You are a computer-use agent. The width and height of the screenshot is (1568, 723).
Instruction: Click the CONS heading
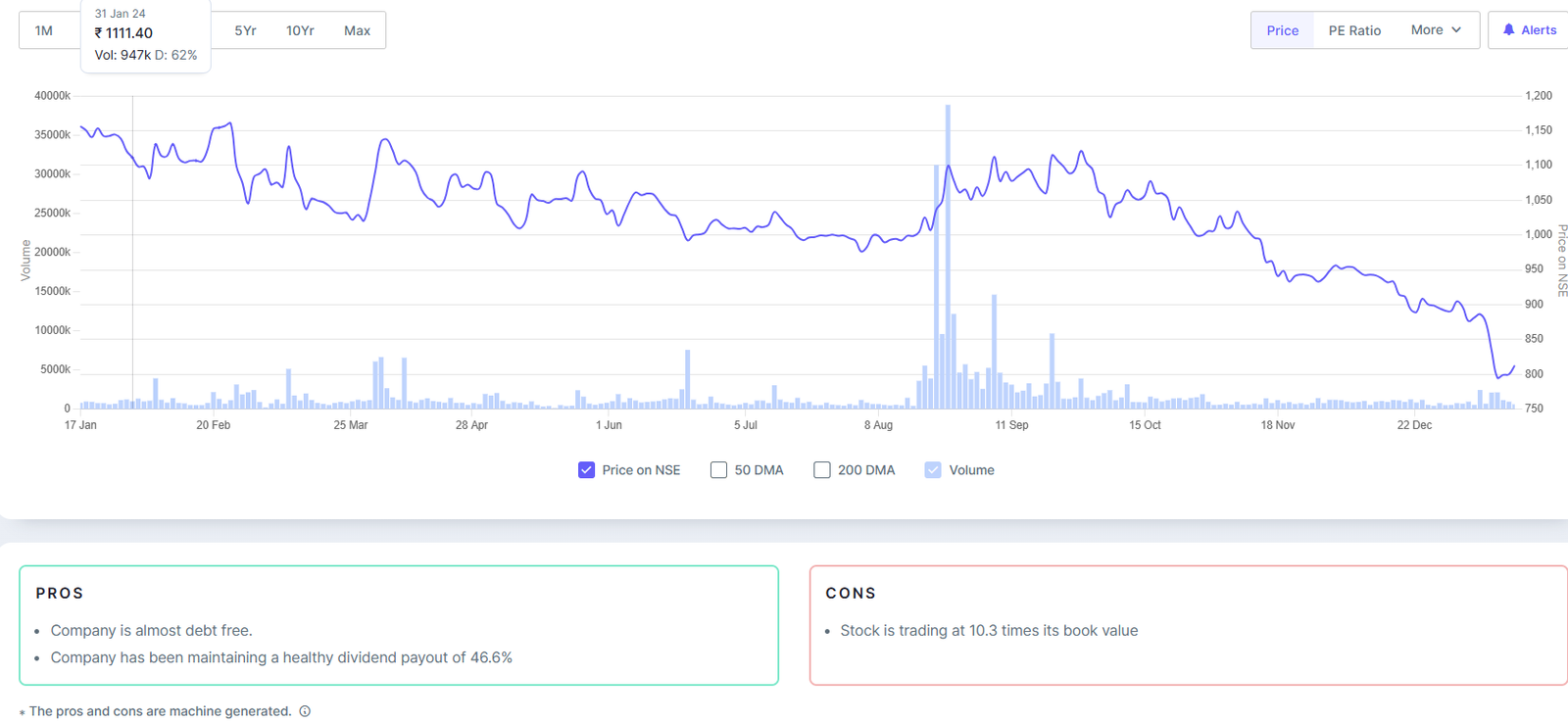[851, 594]
